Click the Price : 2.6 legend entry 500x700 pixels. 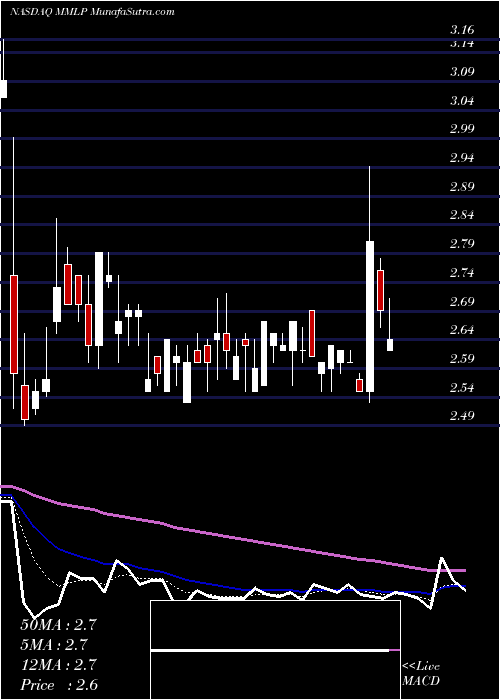tap(59, 685)
